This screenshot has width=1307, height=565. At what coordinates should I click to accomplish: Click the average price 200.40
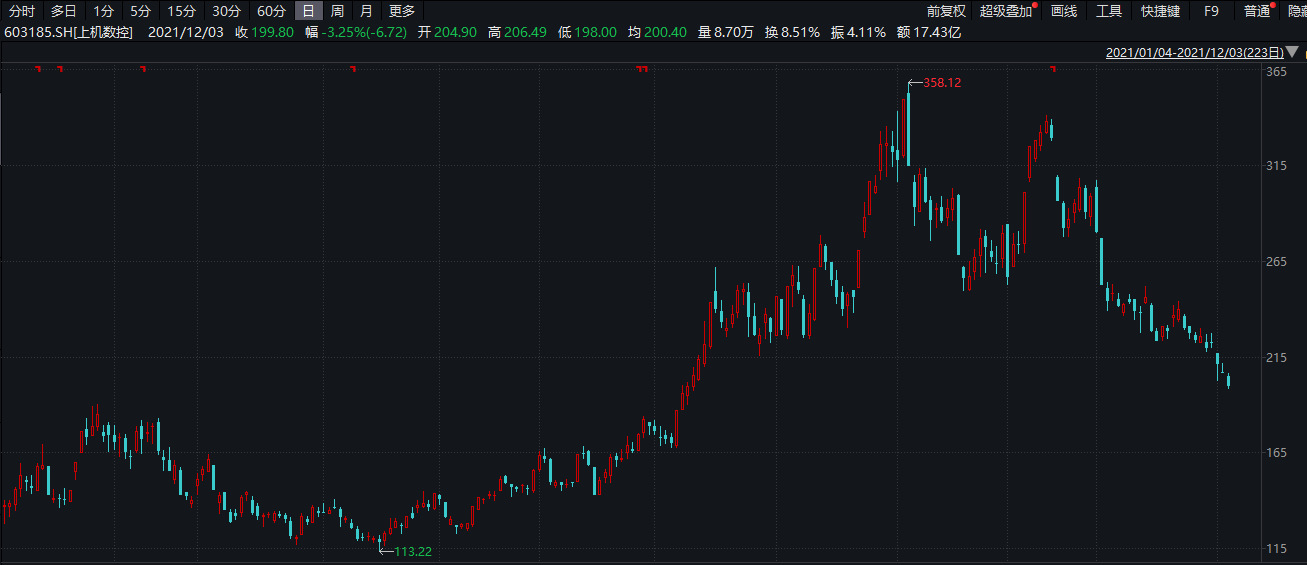[x=665, y=32]
